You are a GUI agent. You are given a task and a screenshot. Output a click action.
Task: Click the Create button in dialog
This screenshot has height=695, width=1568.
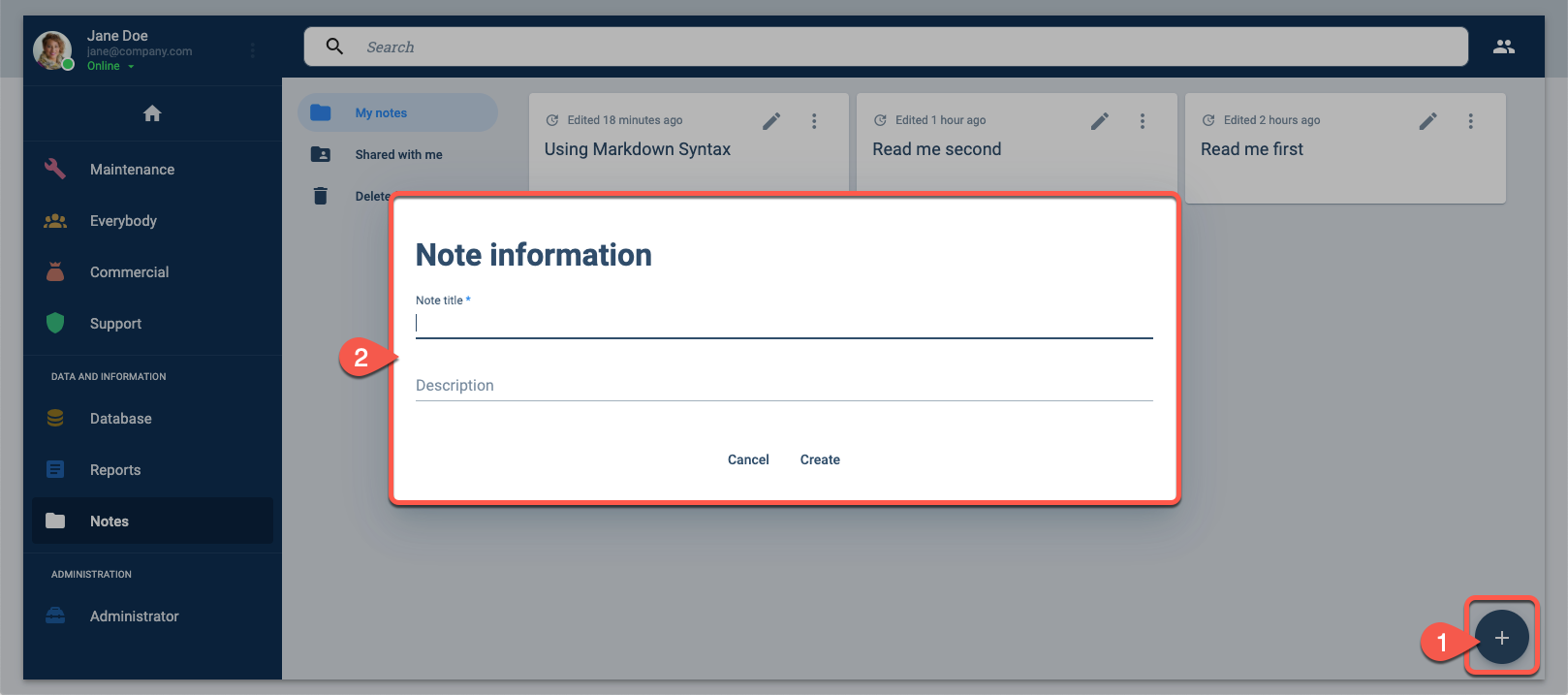pyautogui.click(x=820, y=459)
